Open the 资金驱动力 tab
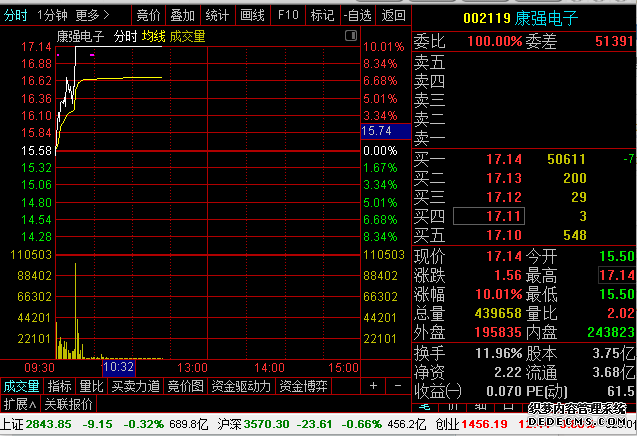The height and width of the screenshot is (436, 637). pos(241,386)
